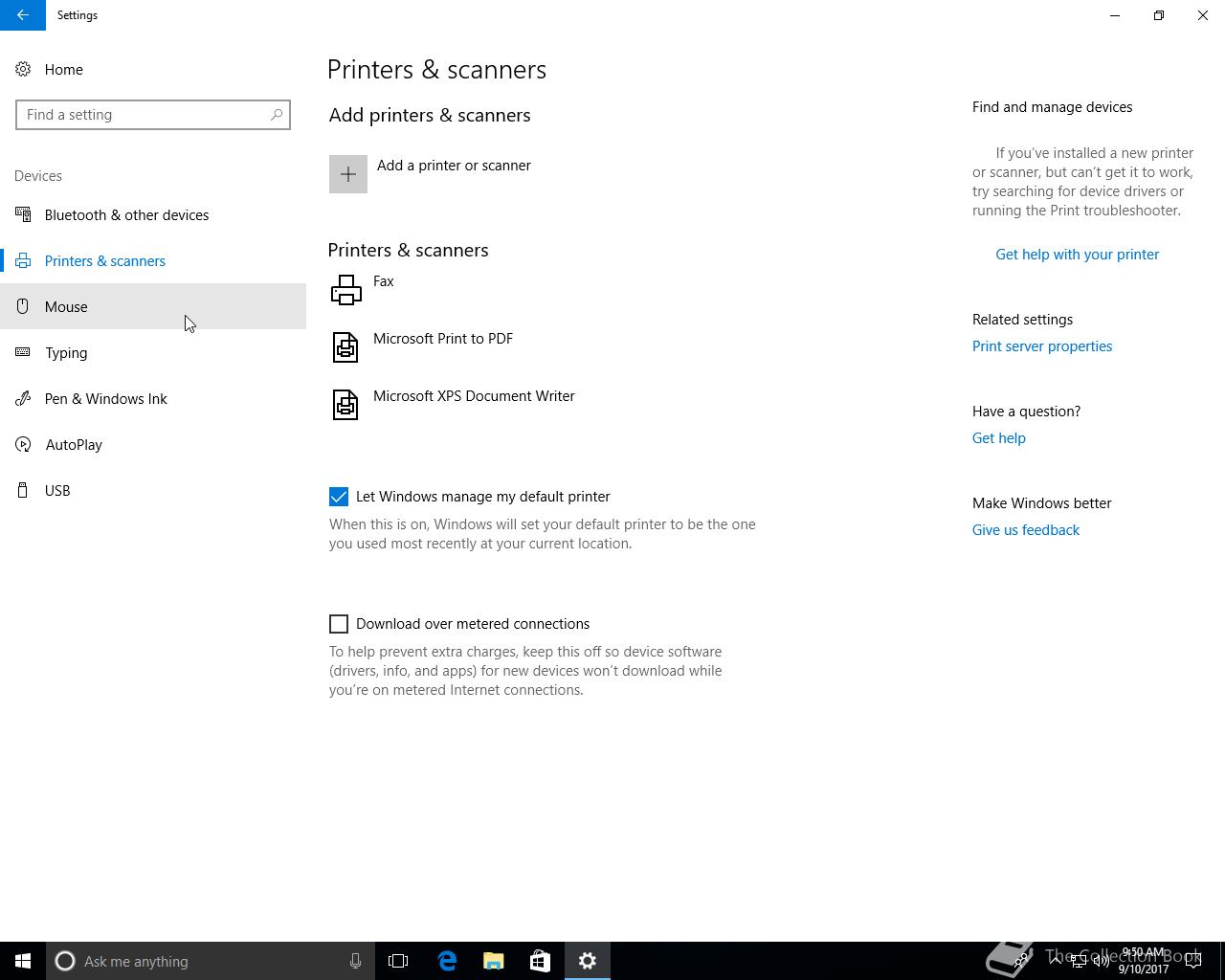Click the Cortana circle icon in taskbar
The image size is (1225, 980).
click(x=65, y=961)
